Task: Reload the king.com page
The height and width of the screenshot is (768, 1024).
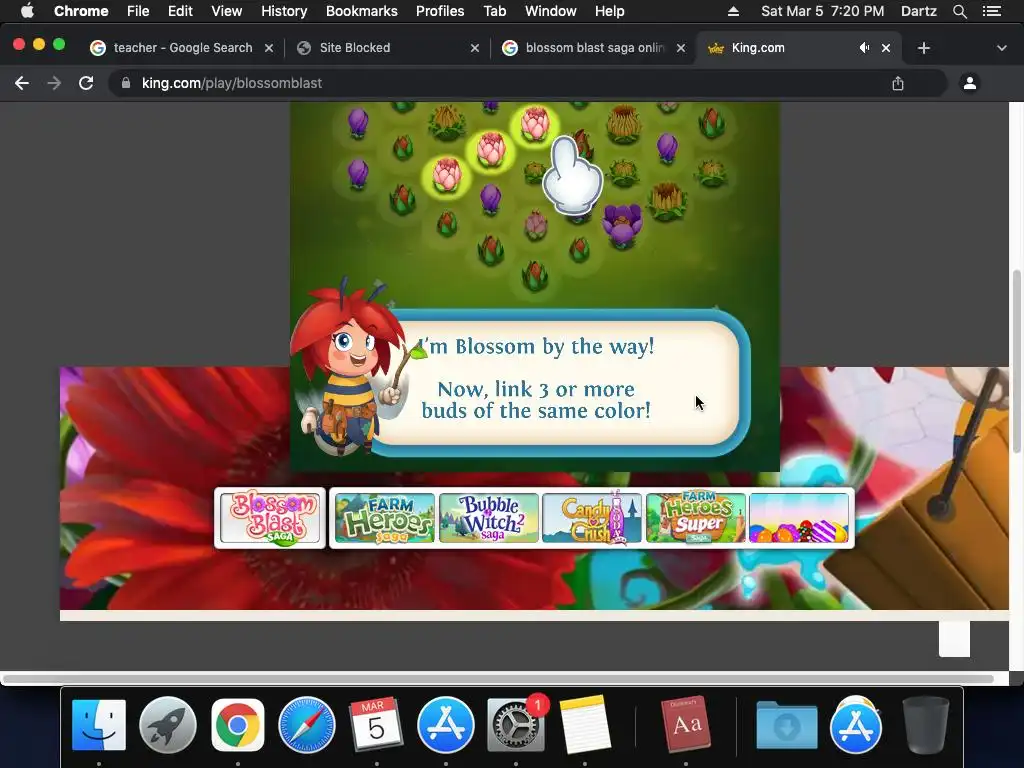Action: pos(86,83)
